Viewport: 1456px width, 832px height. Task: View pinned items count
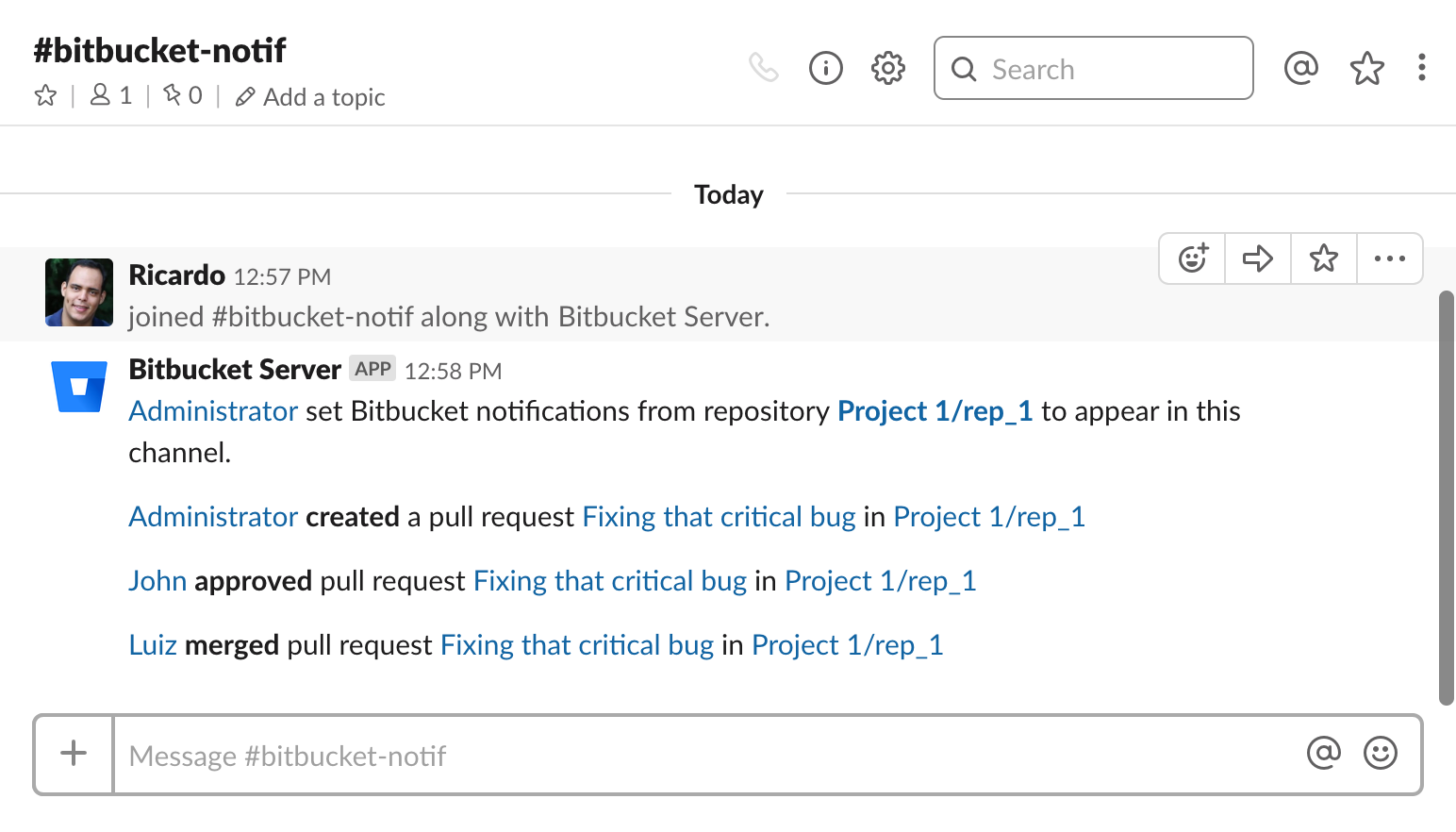pyautogui.click(x=183, y=96)
